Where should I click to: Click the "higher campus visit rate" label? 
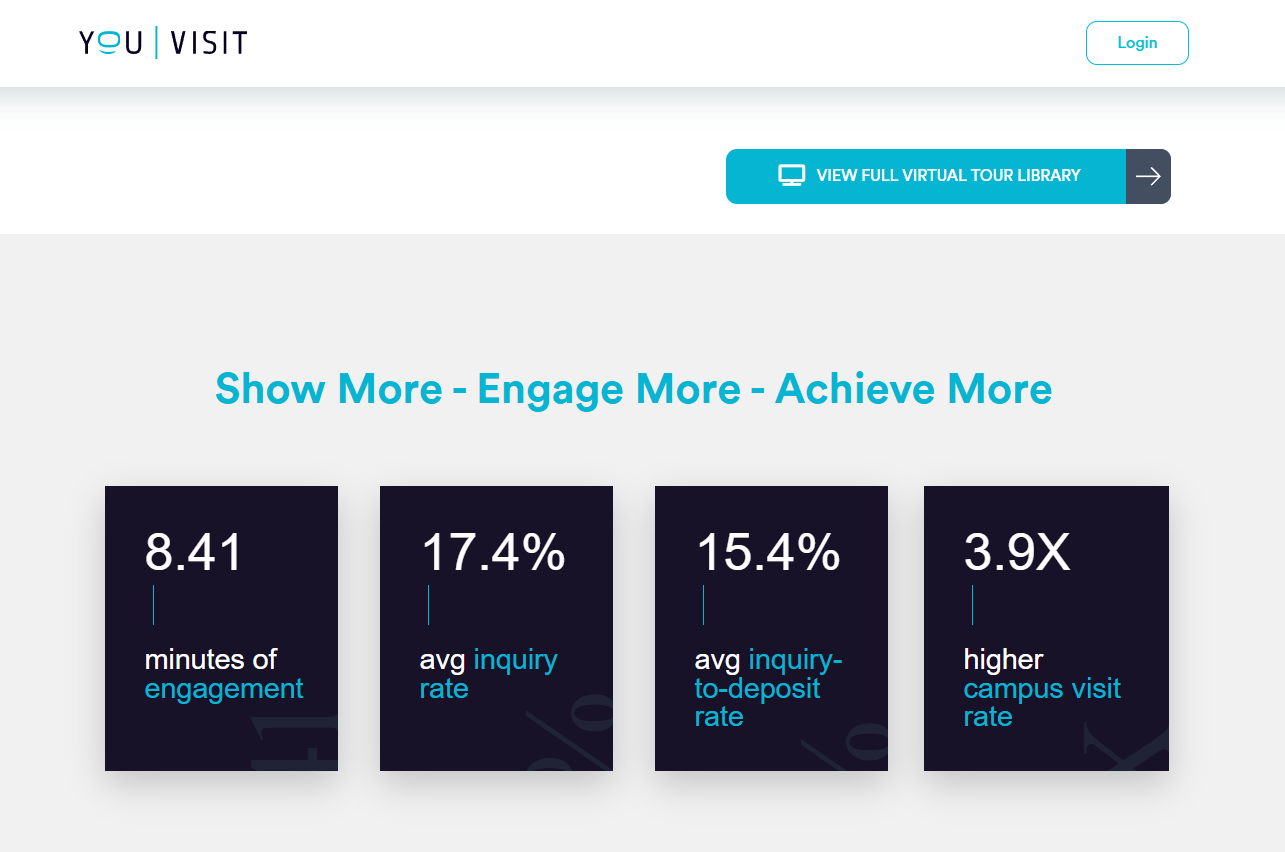(x=1042, y=688)
